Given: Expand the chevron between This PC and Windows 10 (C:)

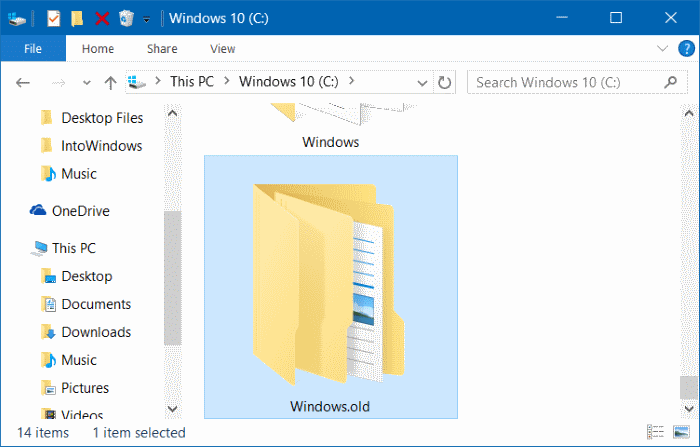Looking at the screenshot, I should click(227, 81).
